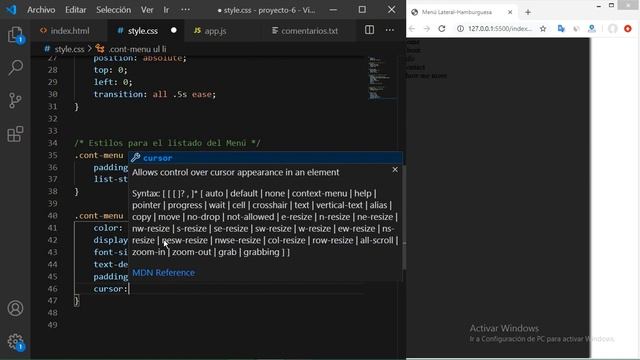Reload the browser page
Image resolution: width=640 pixels, height=360 pixels.
tap(442, 29)
